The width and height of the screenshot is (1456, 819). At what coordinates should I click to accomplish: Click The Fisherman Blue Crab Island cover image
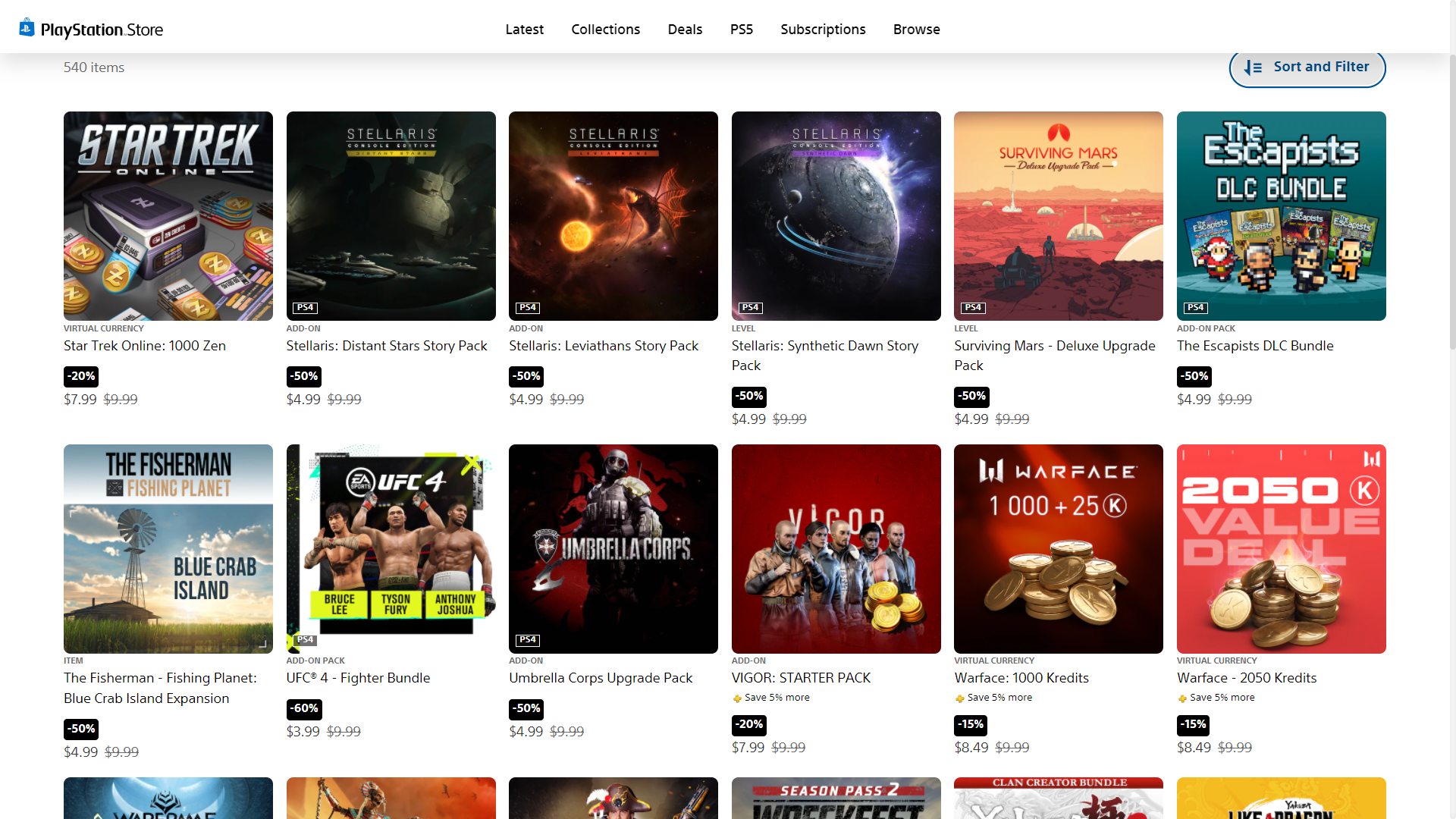168,548
